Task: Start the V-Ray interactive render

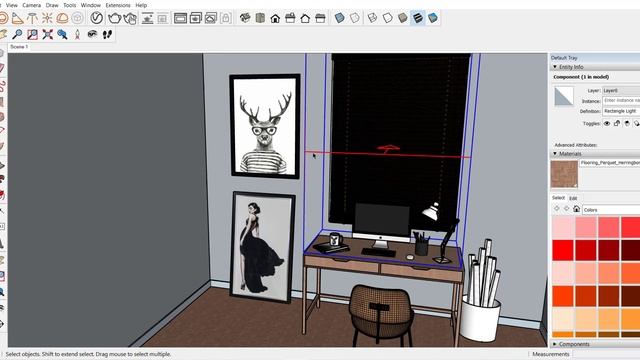Action: pyautogui.click(x=130, y=18)
